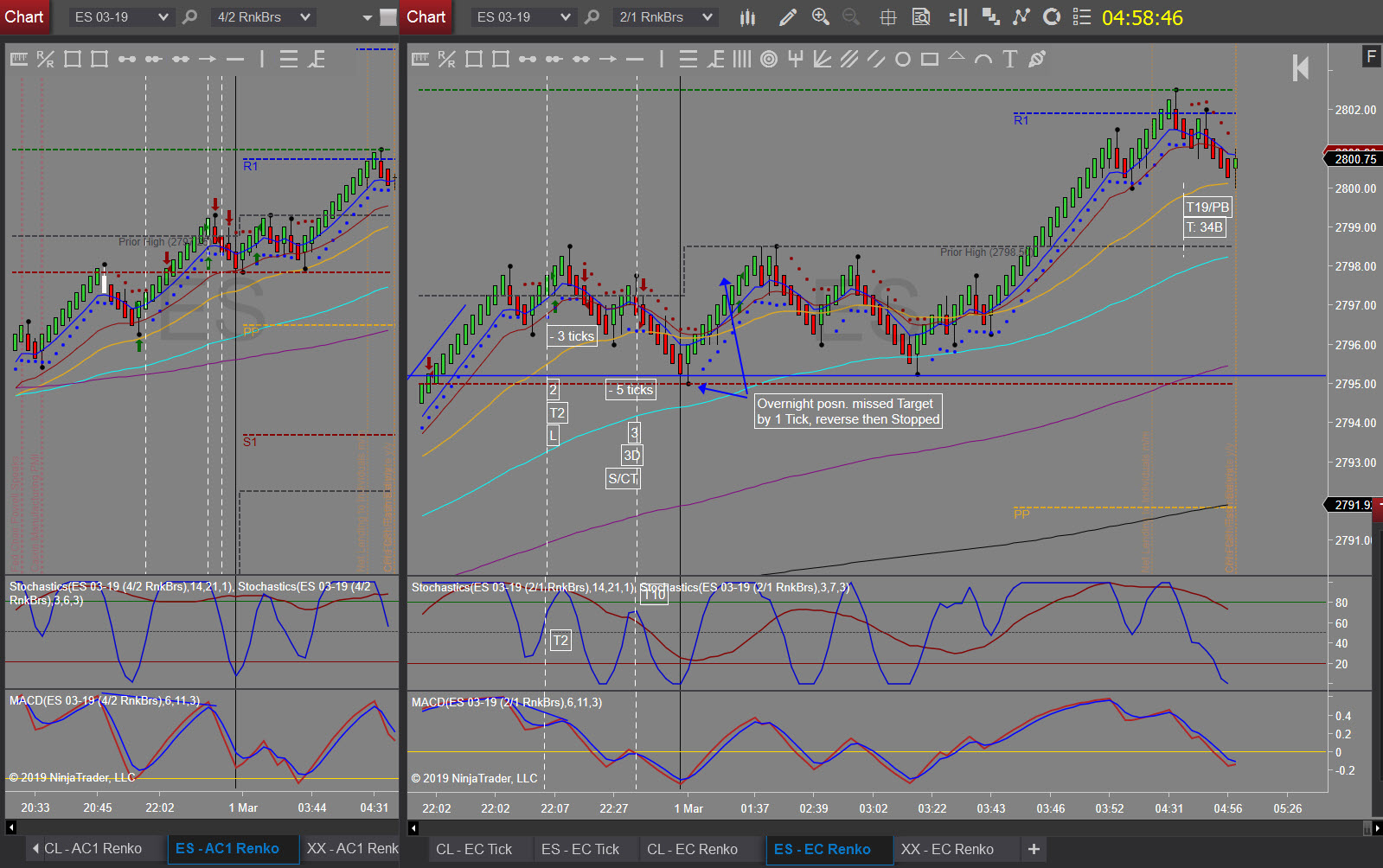This screenshot has height=868, width=1383.
Task: Select the Risk-Reward tool in right chart
Action: (446, 59)
